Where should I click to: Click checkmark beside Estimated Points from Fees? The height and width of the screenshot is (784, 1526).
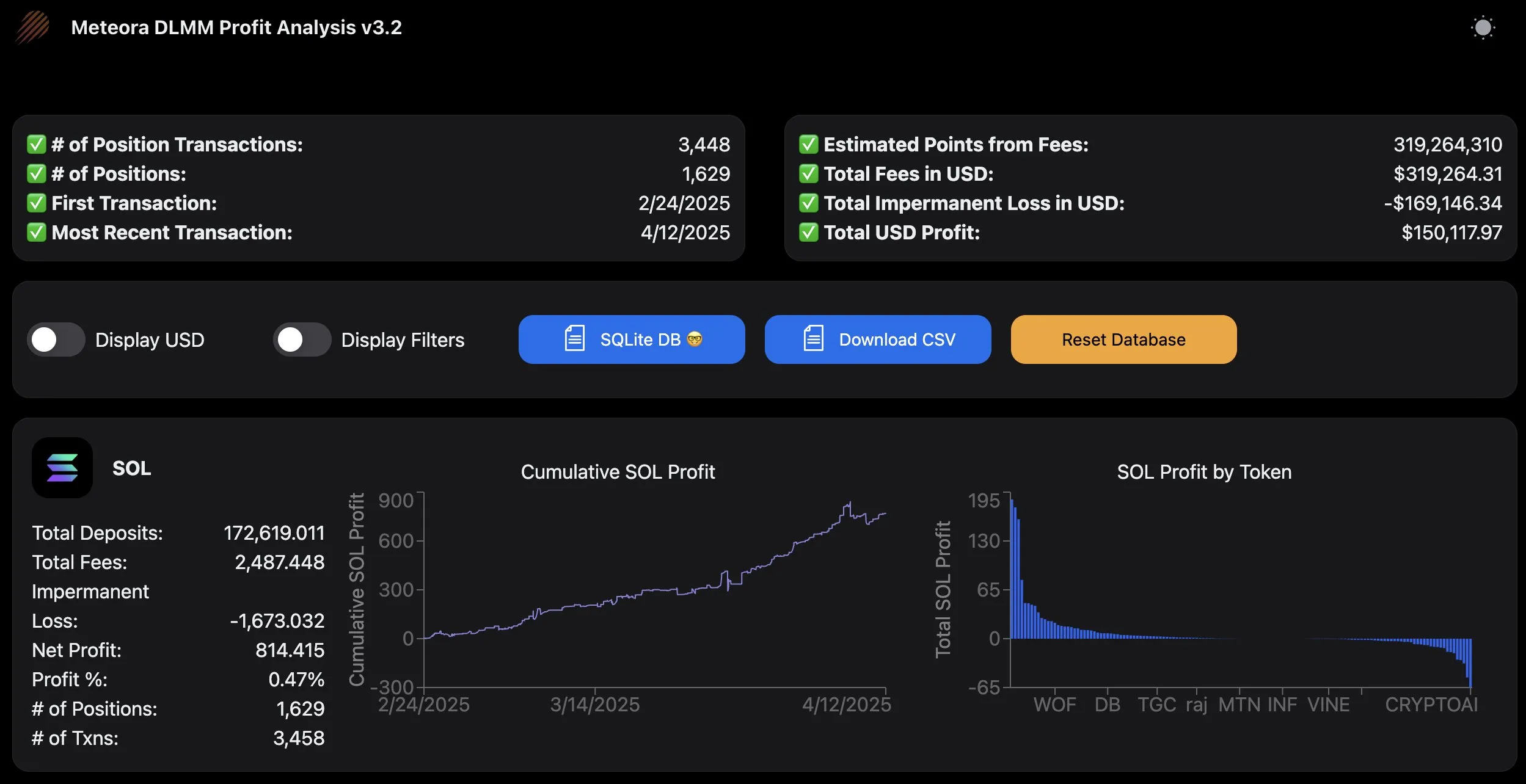point(809,144)
